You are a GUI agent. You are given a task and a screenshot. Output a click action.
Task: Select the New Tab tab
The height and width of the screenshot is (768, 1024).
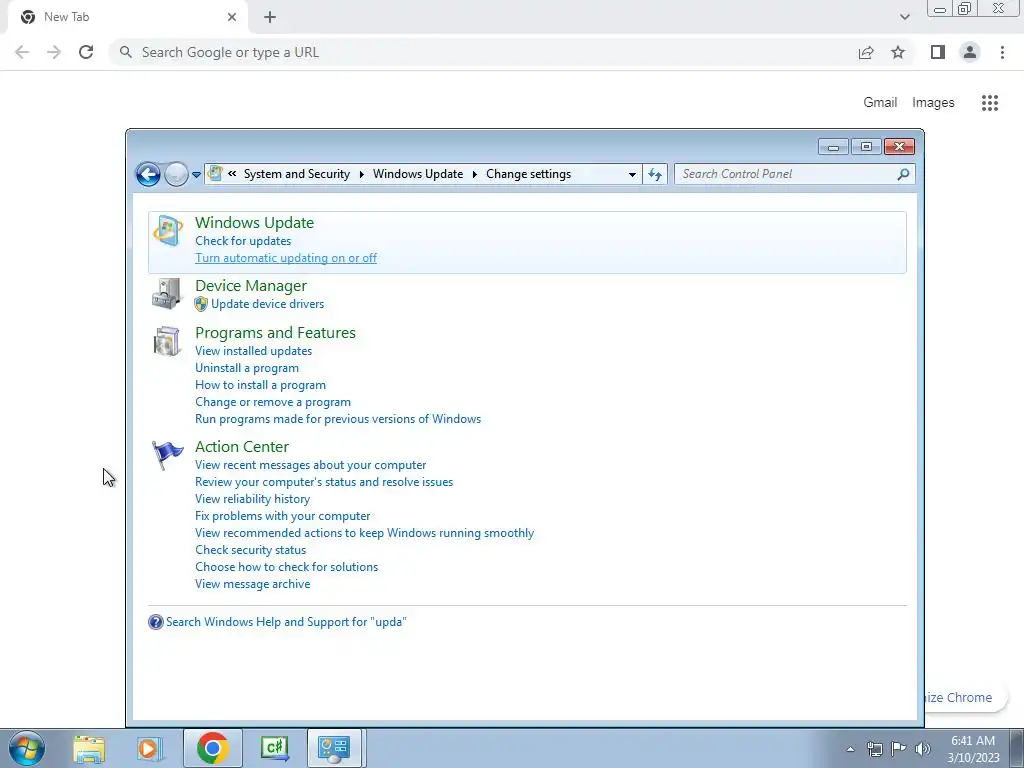pyautogui.click(x=127, y=17)
